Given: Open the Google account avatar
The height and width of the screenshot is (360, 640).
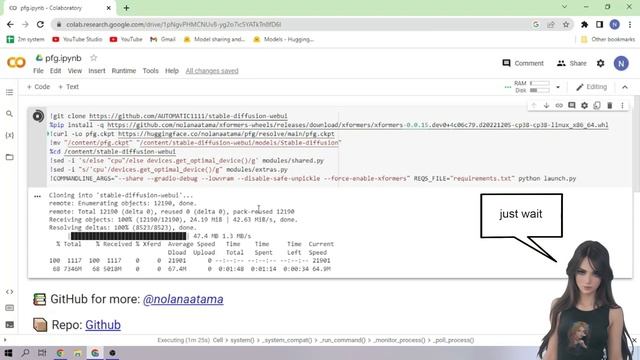Looking at the screenshot, I should pos(621,63).
